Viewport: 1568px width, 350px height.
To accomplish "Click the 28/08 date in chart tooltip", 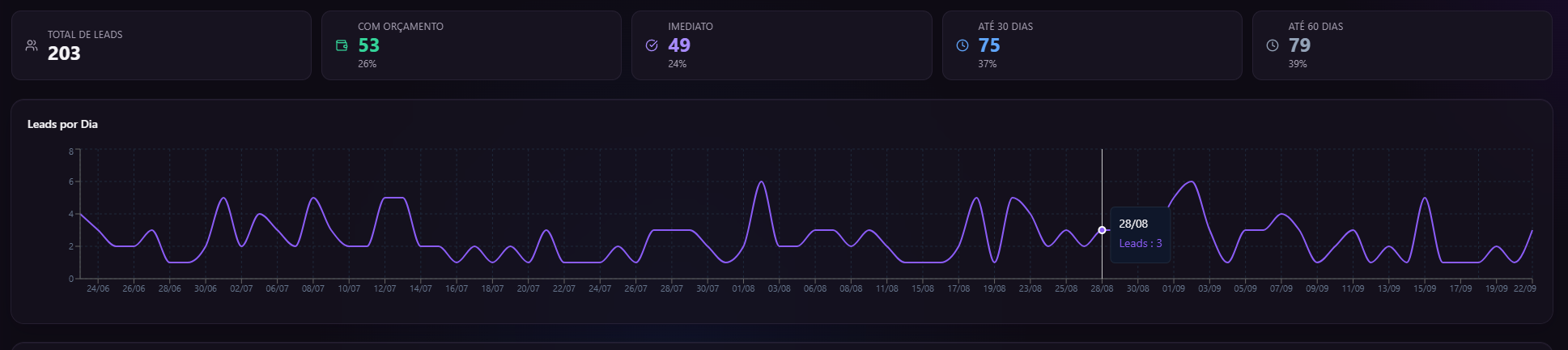I will (1133, 224).
